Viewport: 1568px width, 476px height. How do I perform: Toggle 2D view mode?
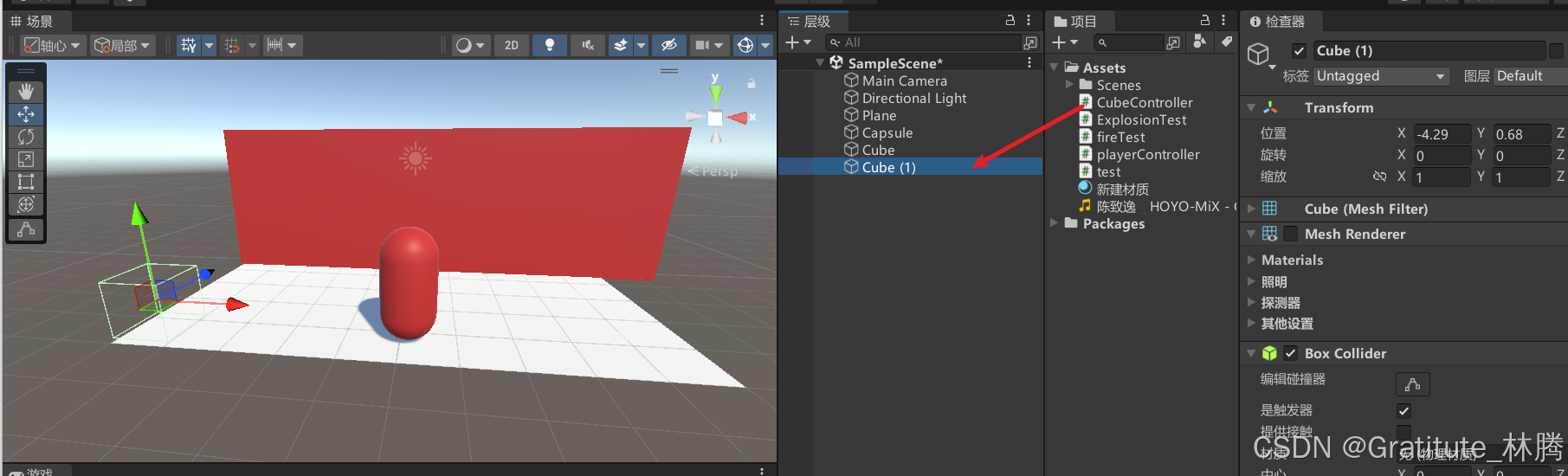tap(512, 45)
